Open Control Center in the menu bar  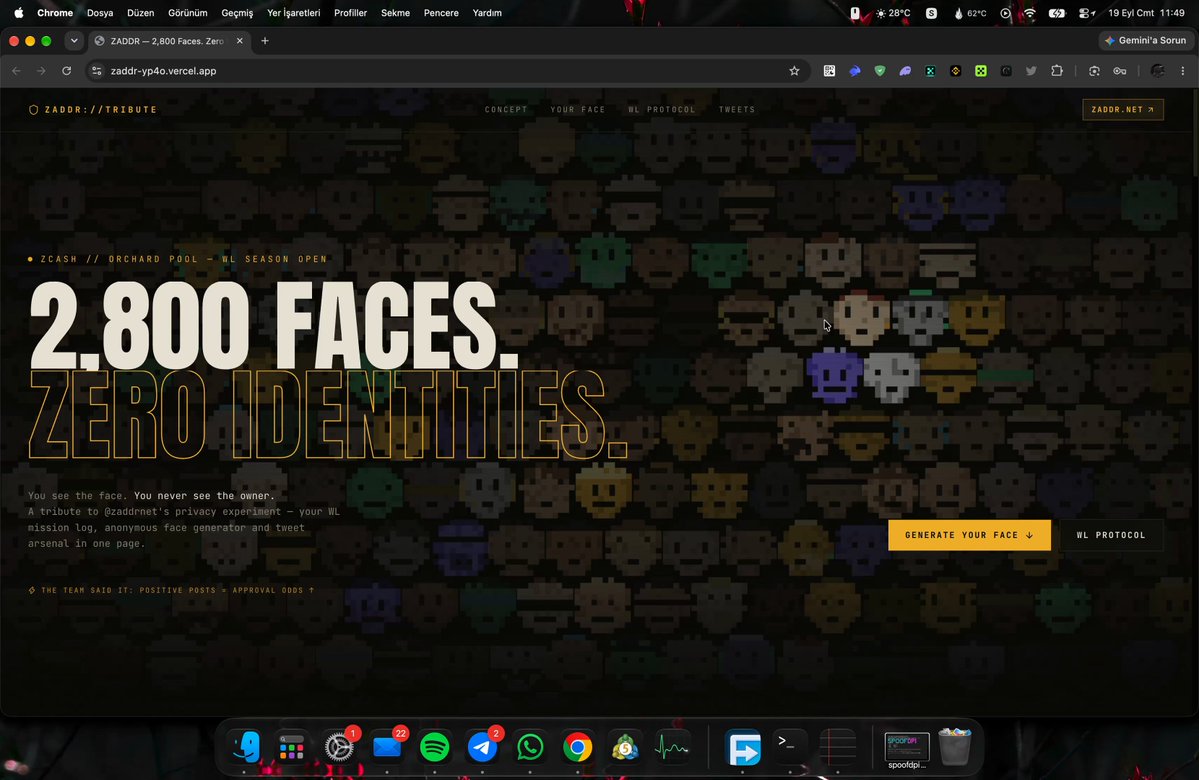(x=1085, y=13)
